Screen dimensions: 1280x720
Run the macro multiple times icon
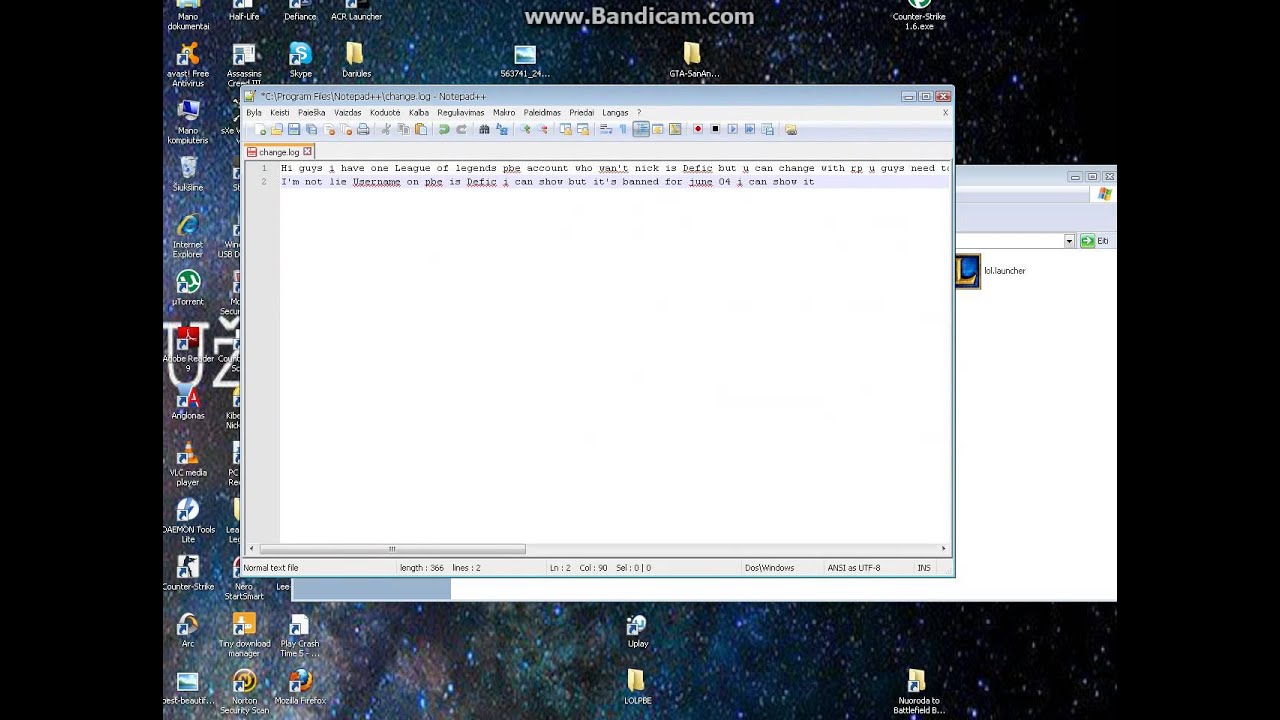click(x=749, y=129)
